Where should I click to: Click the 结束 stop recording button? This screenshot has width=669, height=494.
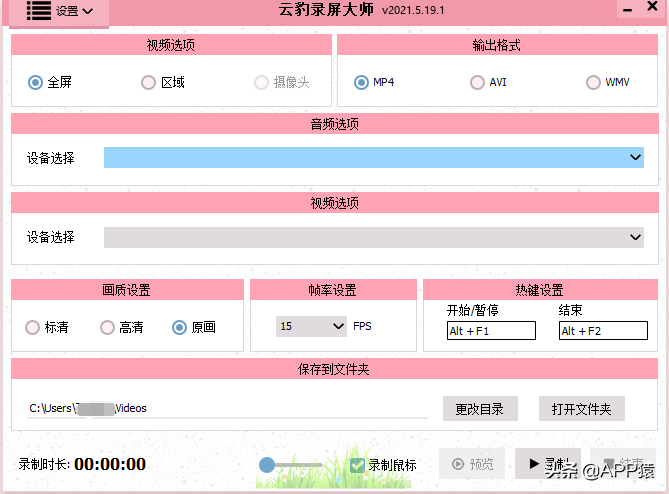[622, 464]
